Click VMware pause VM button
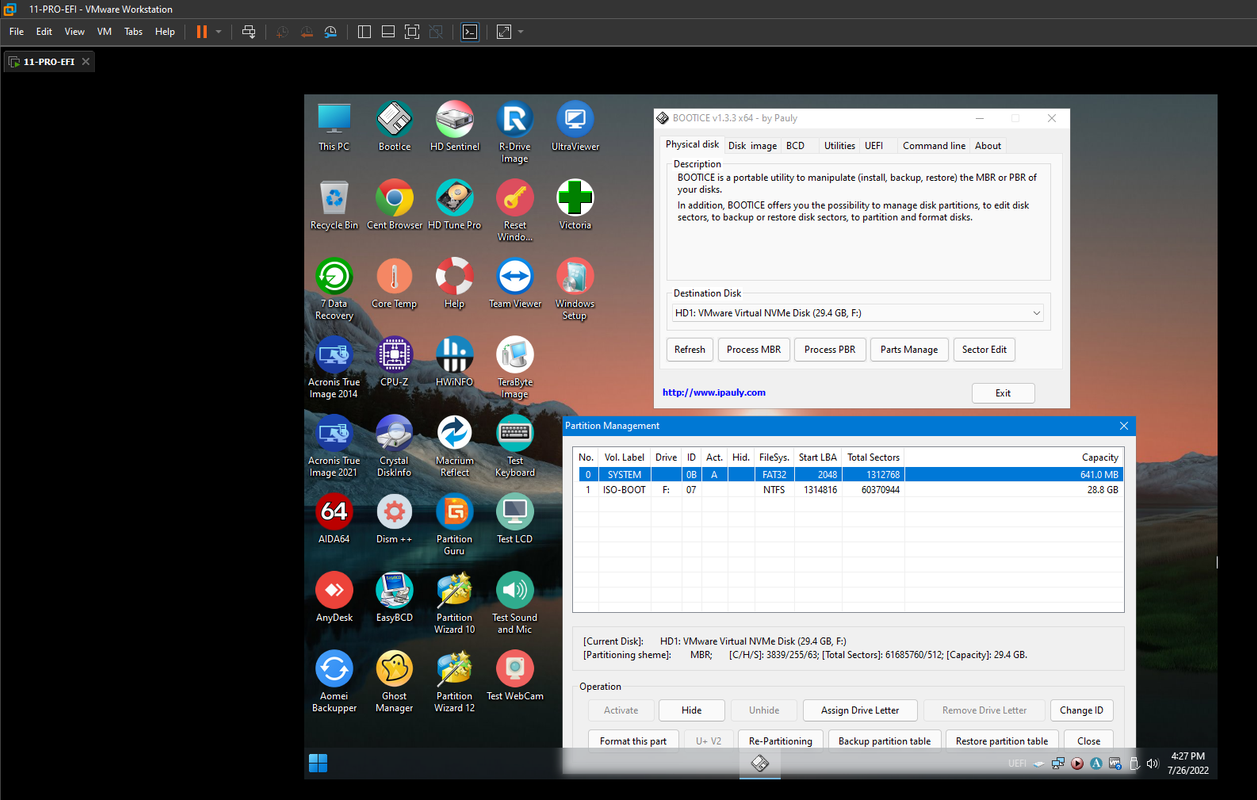The height and width of the screenshot is (800, 1257). coord(201,32)
